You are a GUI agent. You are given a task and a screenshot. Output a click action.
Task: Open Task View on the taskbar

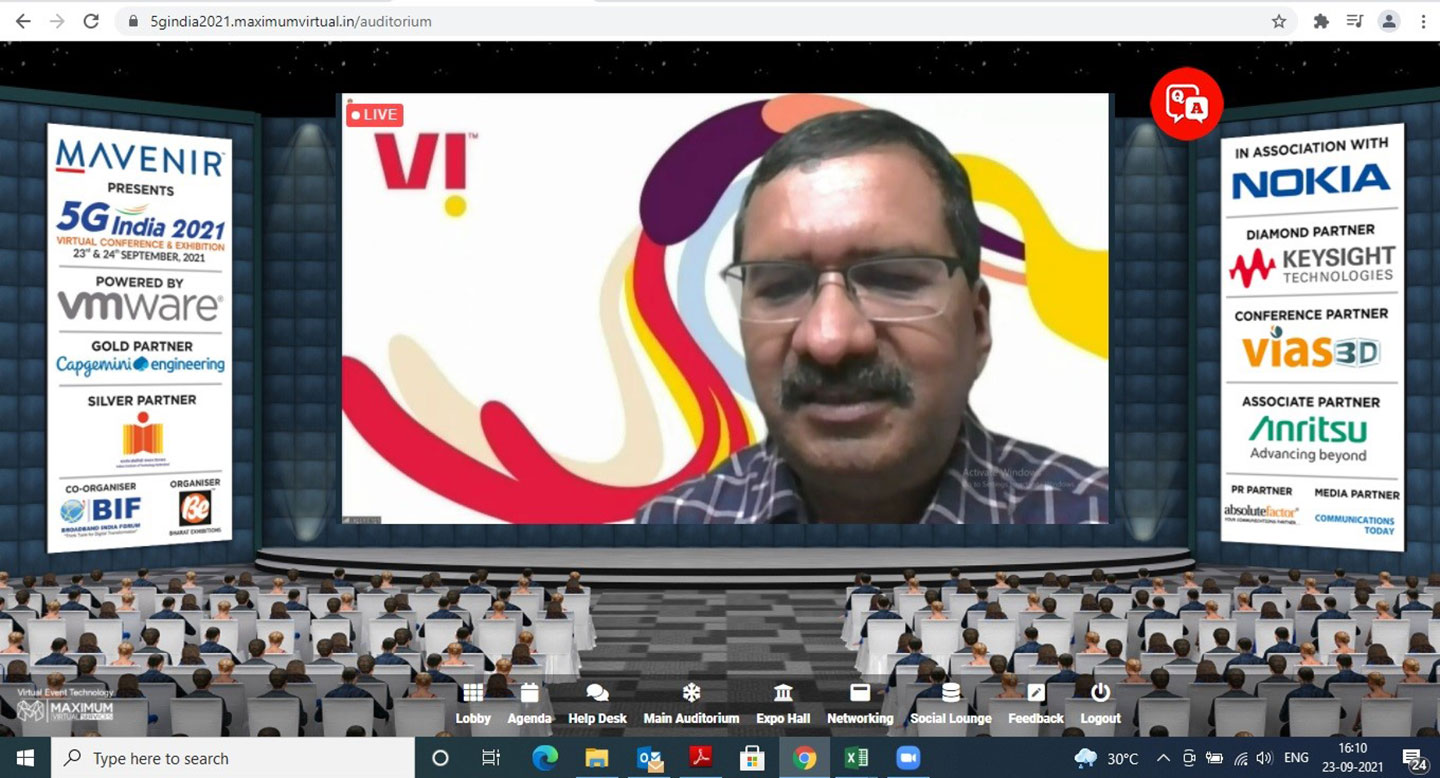[491, 758]
